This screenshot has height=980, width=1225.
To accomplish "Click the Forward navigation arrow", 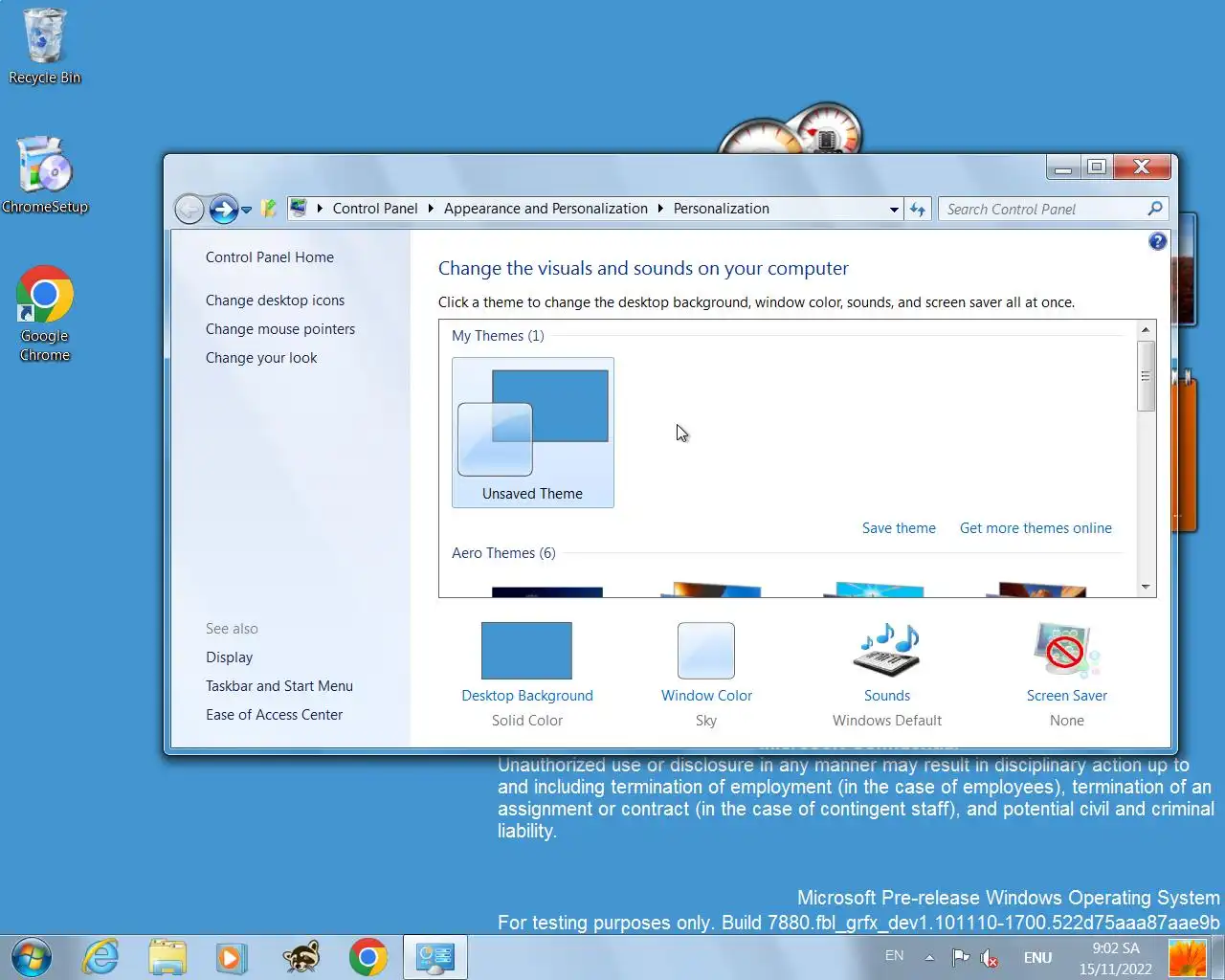I will coord(223,209).
